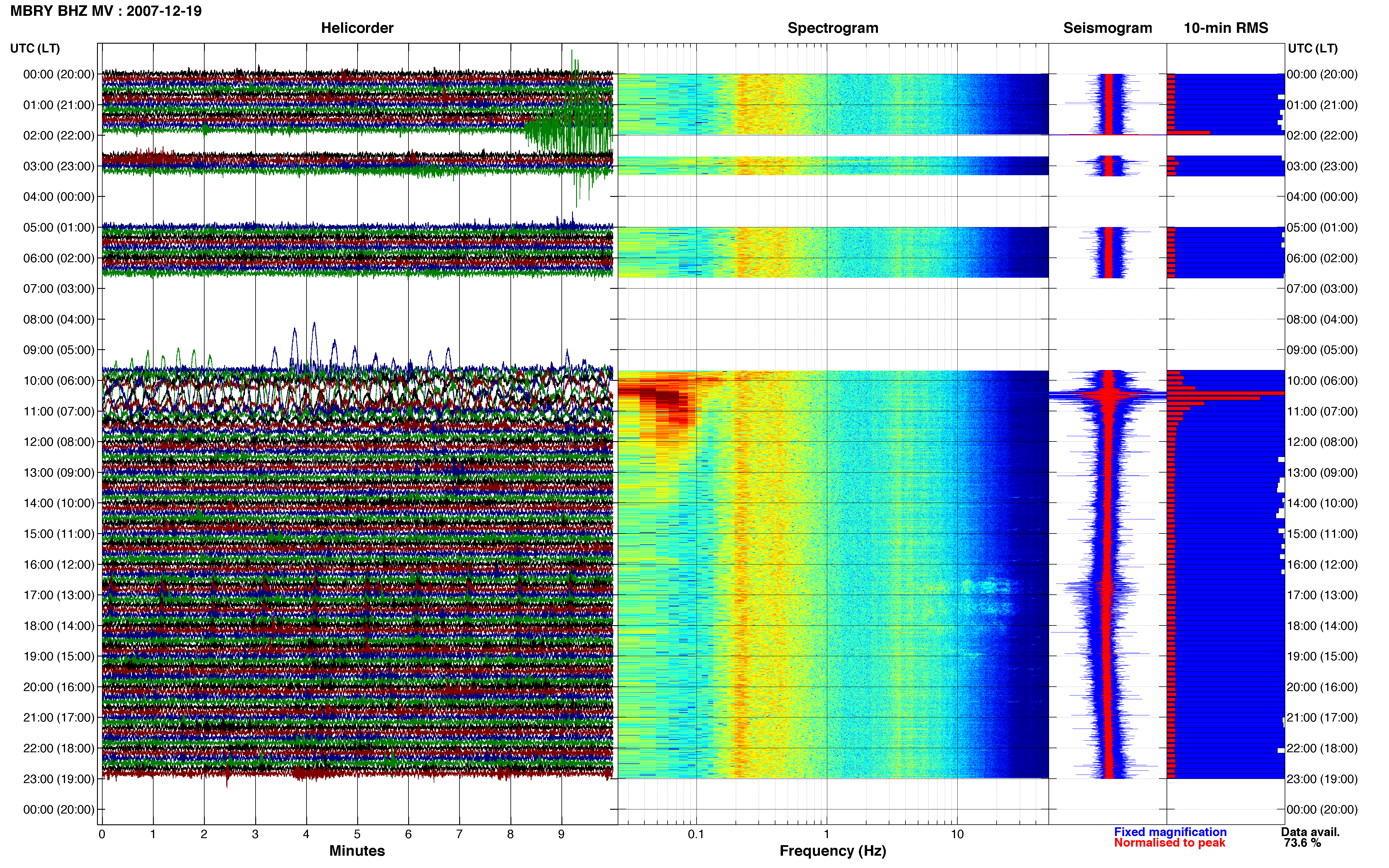Click the helicorder minute tick label '9'
This screenshot has height=868, width=1389.
coord(561,834)
